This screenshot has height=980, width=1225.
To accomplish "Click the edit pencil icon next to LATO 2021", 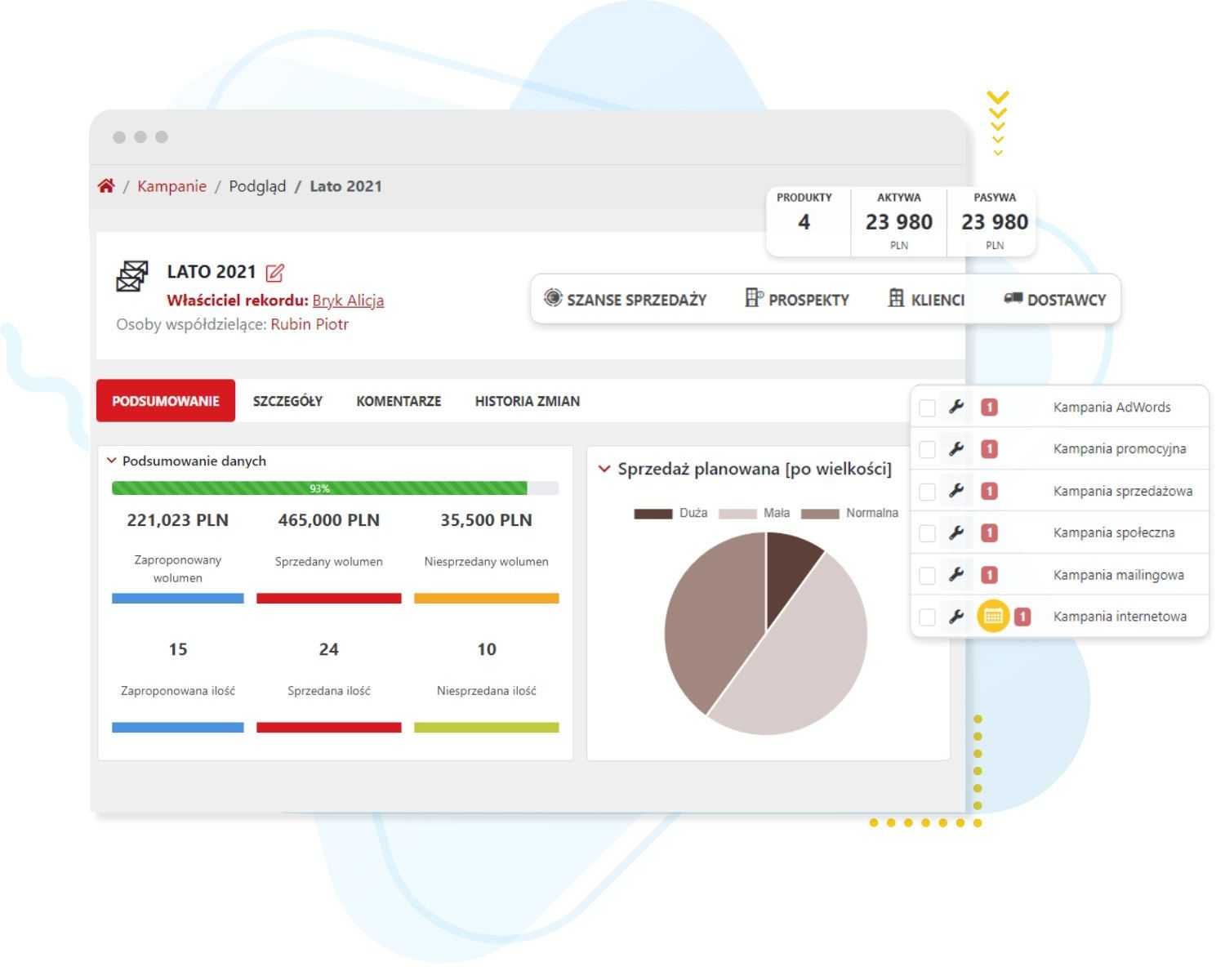I will (x=275, y=273).
